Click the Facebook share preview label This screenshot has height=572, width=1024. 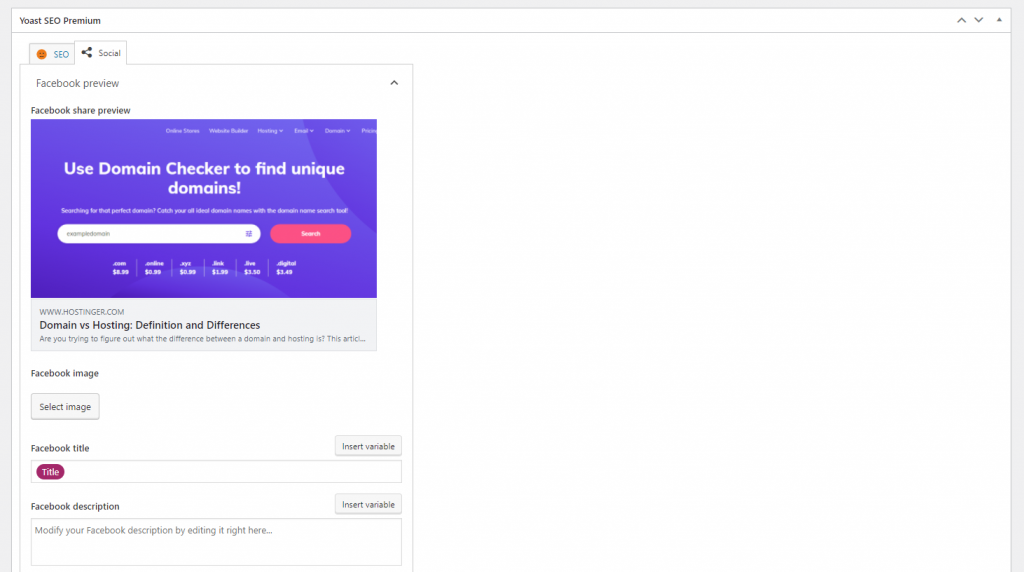(x=80, y=110)
